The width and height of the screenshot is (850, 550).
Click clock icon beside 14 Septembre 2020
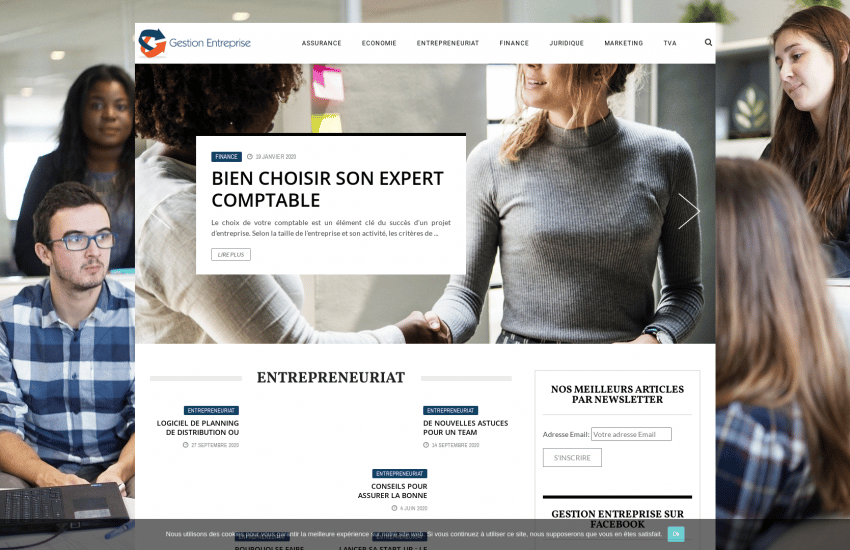click(x=426, y=445)
